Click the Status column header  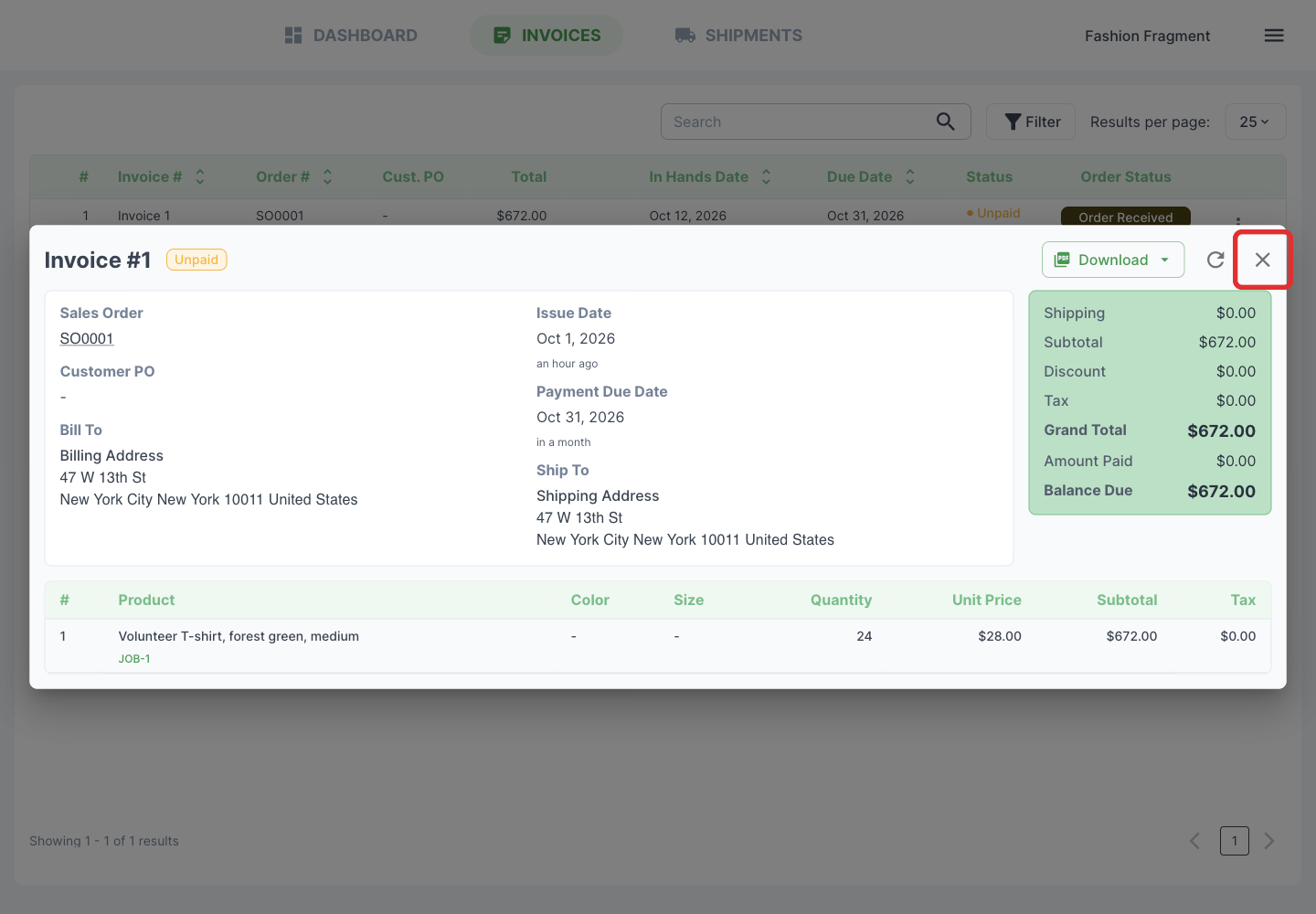[989, 176]
